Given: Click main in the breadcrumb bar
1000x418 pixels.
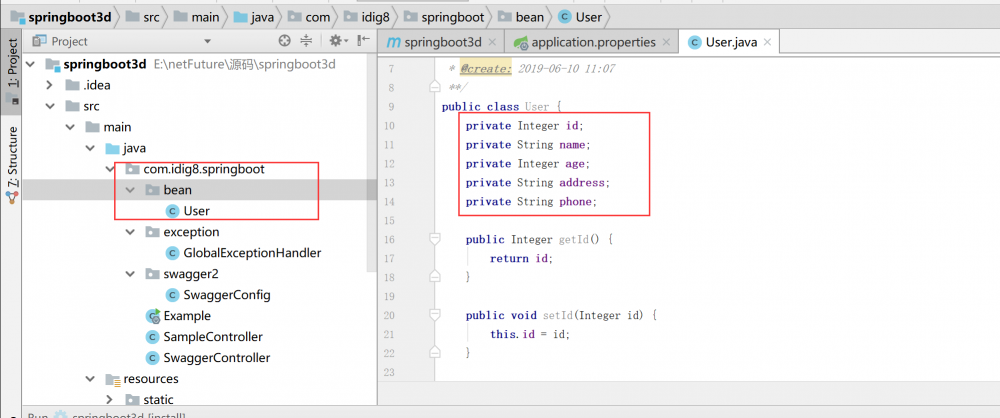Looking at the screenshot, I should [197, 17].
